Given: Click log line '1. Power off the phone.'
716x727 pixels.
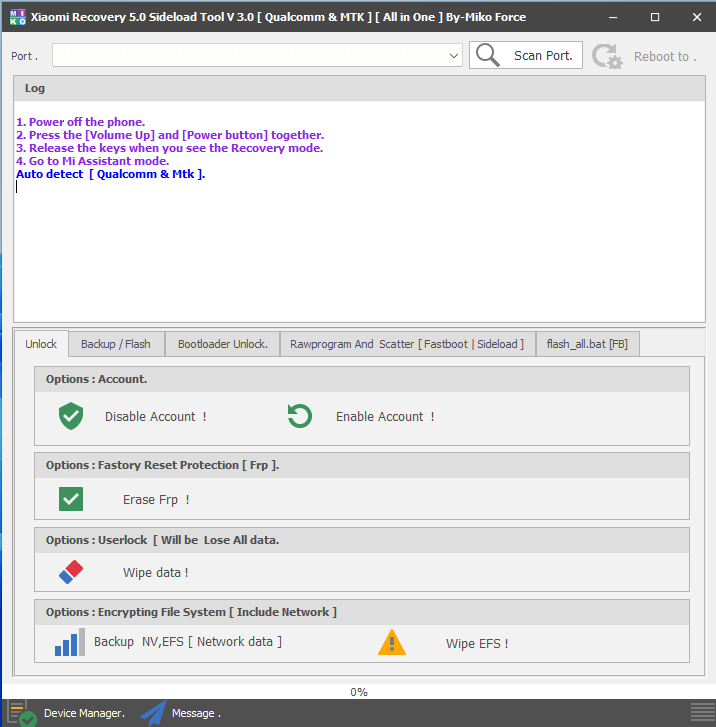Looking at the screenshot, I should point(81,122).
